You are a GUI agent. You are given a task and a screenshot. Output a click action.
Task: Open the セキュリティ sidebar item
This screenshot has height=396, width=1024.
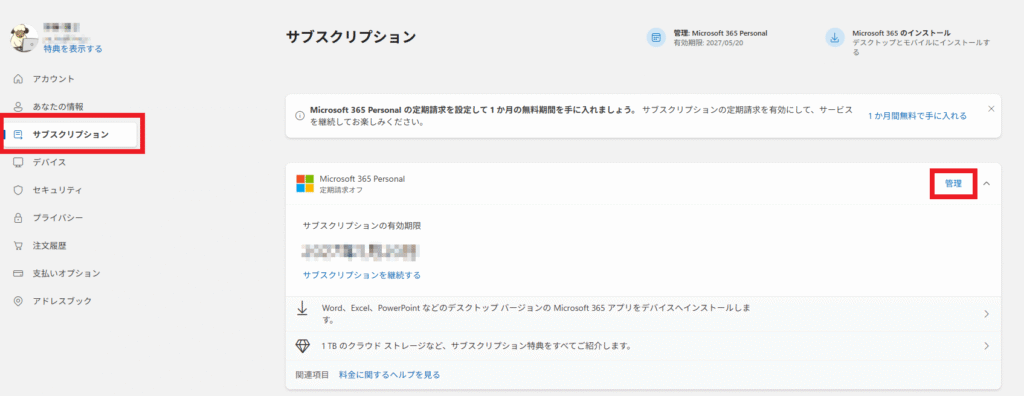tap(57, 190)
